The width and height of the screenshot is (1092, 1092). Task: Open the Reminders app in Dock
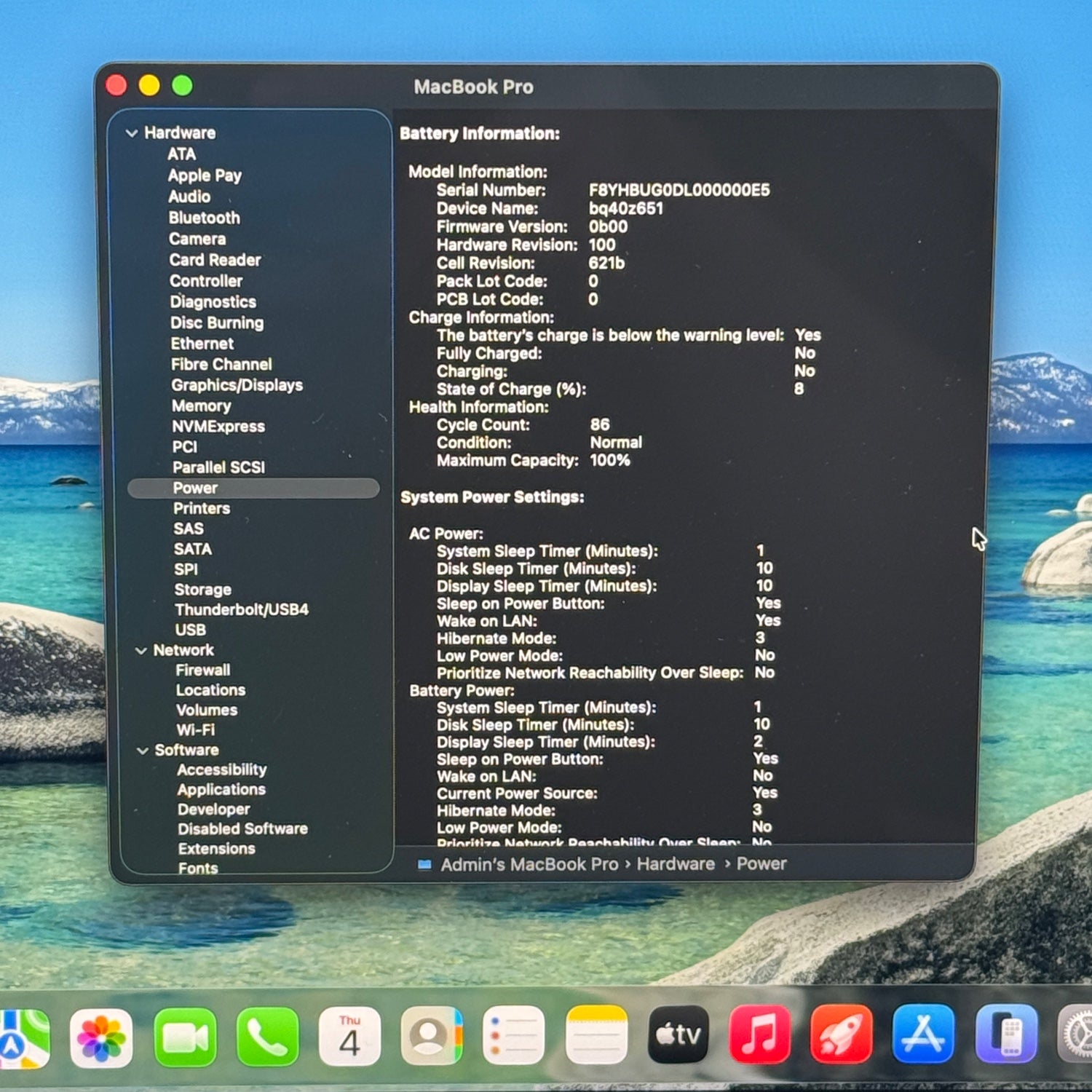[x=514, y=1036]
